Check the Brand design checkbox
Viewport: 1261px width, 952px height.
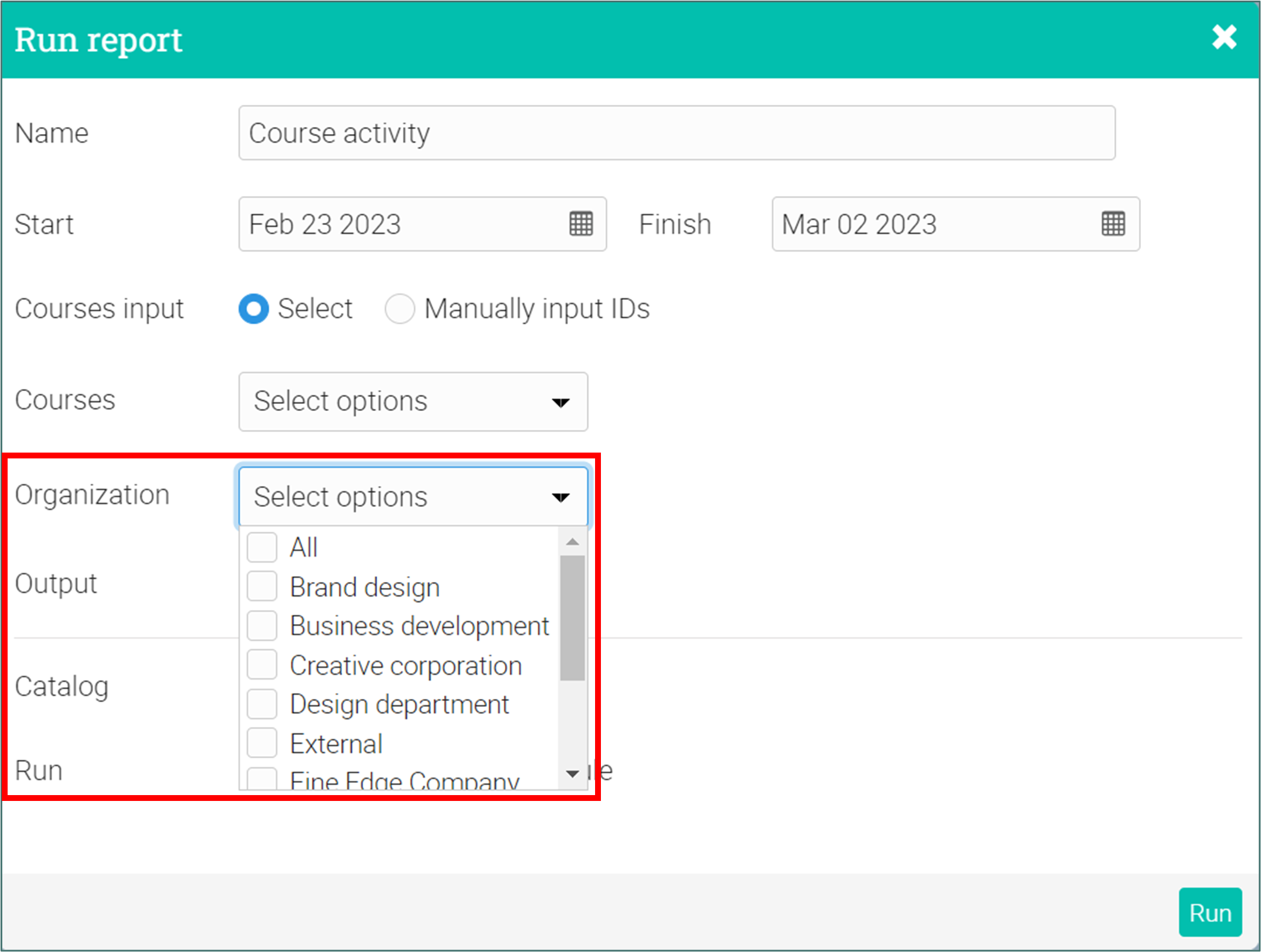pyautogui.click(x=262, y=587)
